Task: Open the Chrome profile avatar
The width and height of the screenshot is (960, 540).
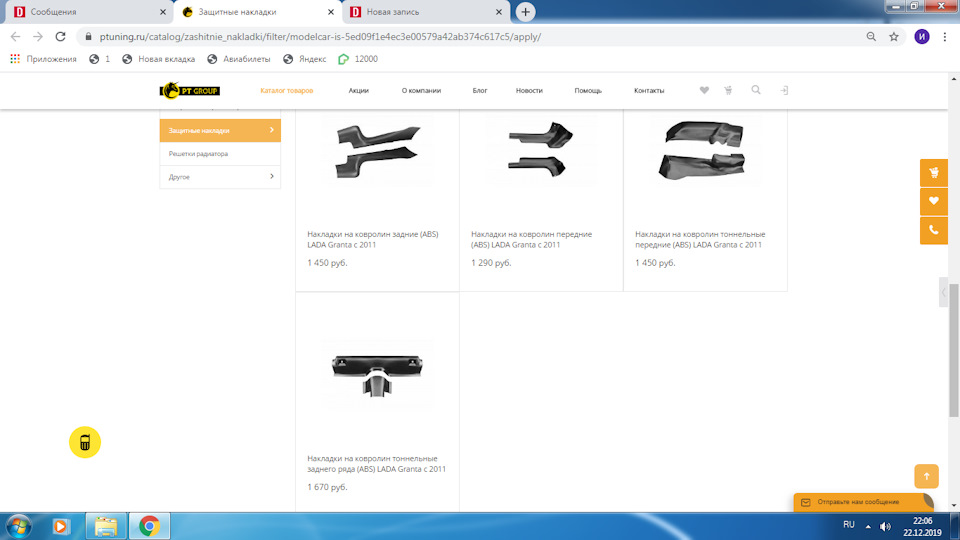Action: (922, 37)
